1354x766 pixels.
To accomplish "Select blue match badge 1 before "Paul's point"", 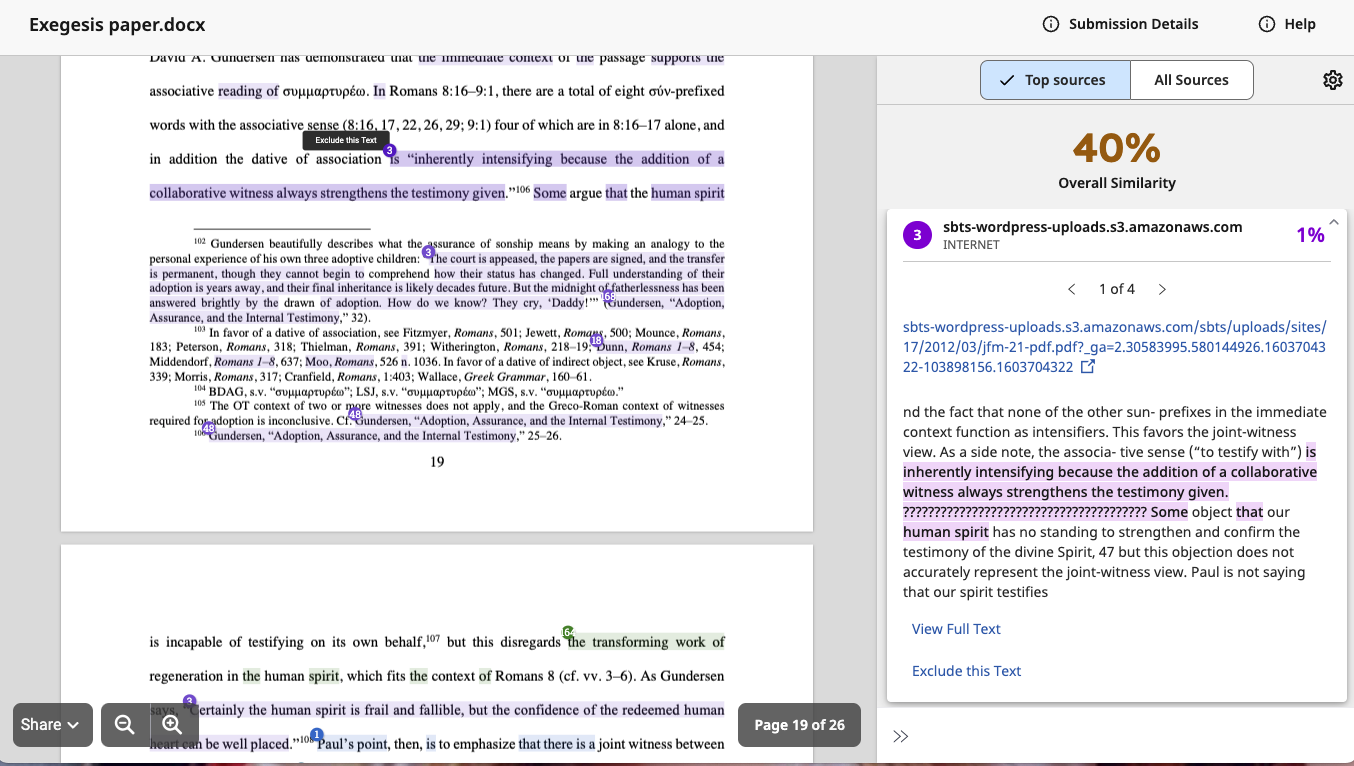I will [x=317, y=735].
